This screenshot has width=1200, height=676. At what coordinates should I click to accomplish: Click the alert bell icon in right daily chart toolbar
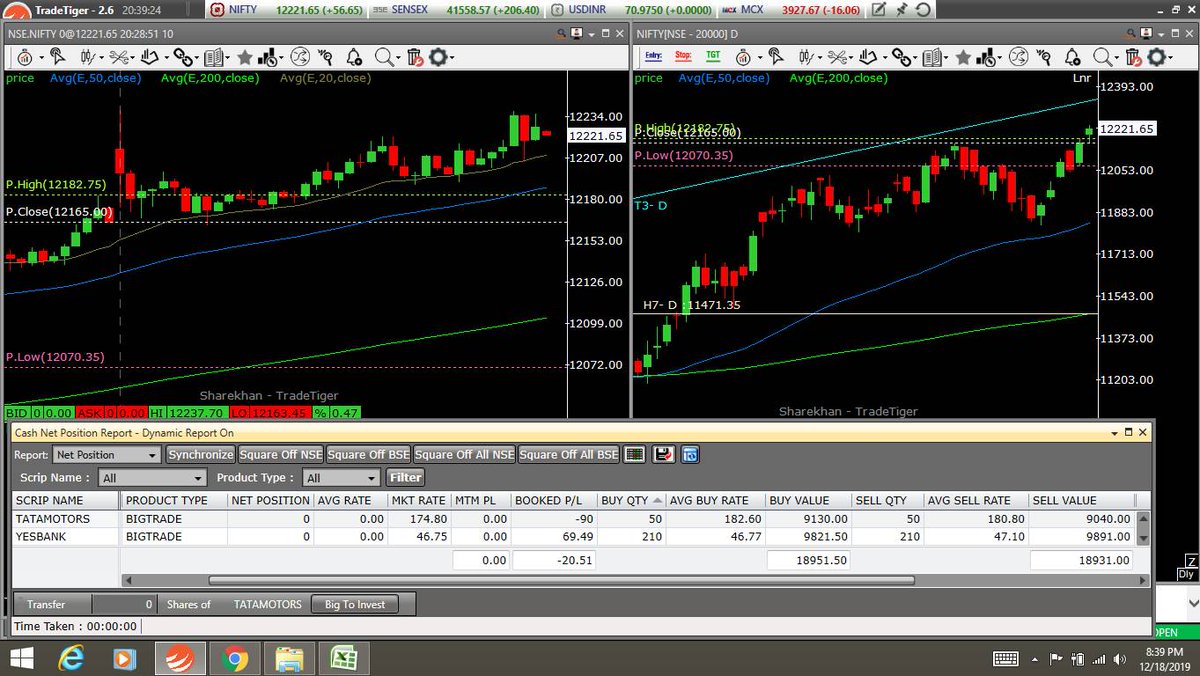pos(1072,57)
